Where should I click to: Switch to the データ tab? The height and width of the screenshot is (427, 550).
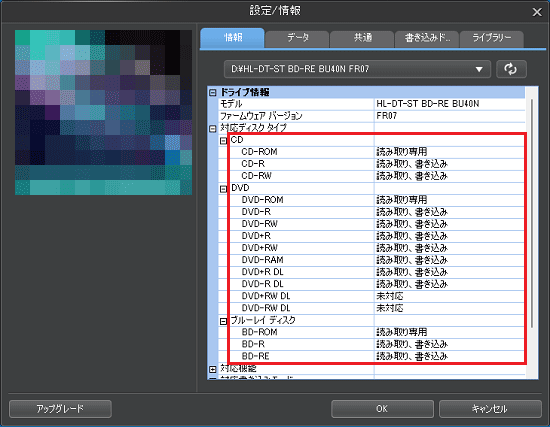297,38
